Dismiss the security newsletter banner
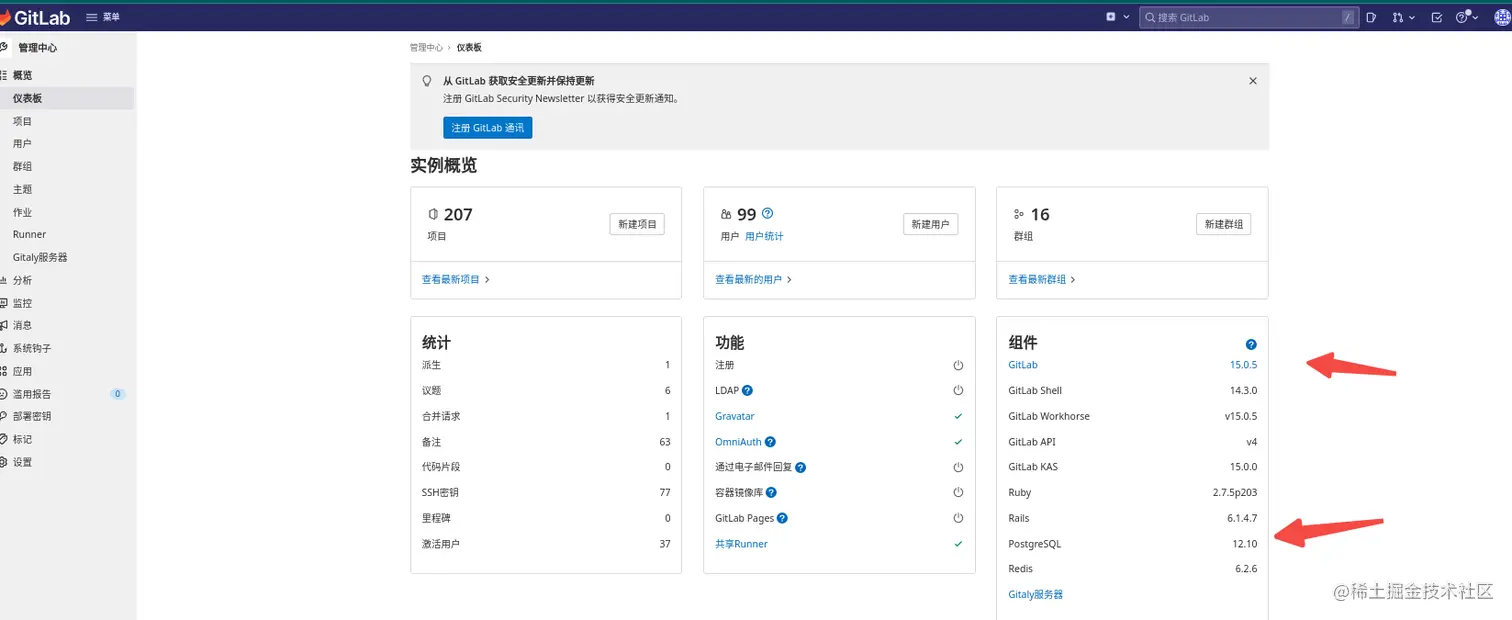The image size is (1512, 620). pyautogui.click(x=1253, y=80)
